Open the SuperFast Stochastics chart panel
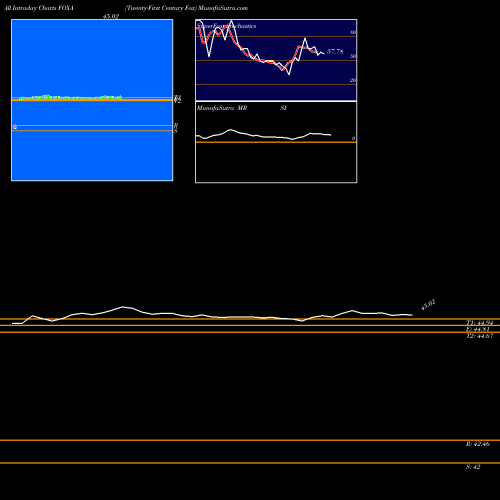This screenshot has height=500, width=500. [276, 60]
